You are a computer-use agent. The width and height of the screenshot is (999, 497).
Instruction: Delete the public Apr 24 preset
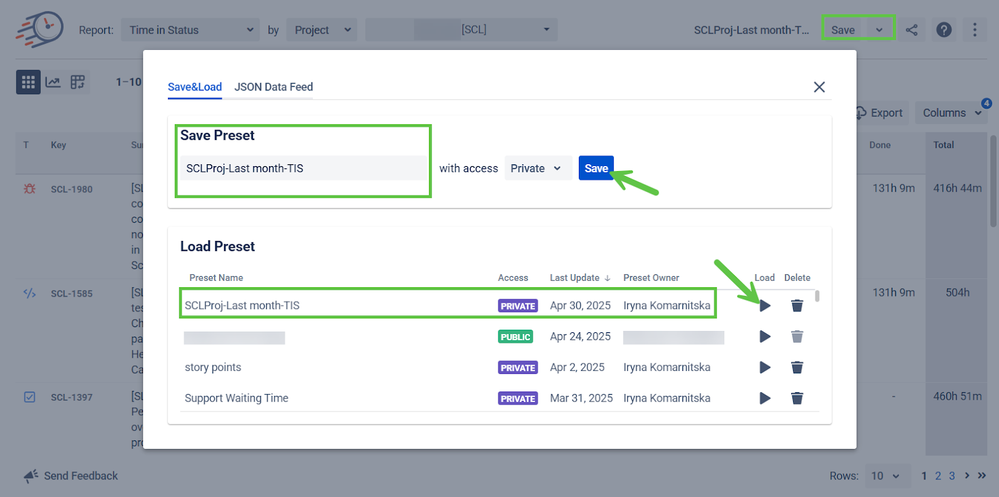(797, 336)
